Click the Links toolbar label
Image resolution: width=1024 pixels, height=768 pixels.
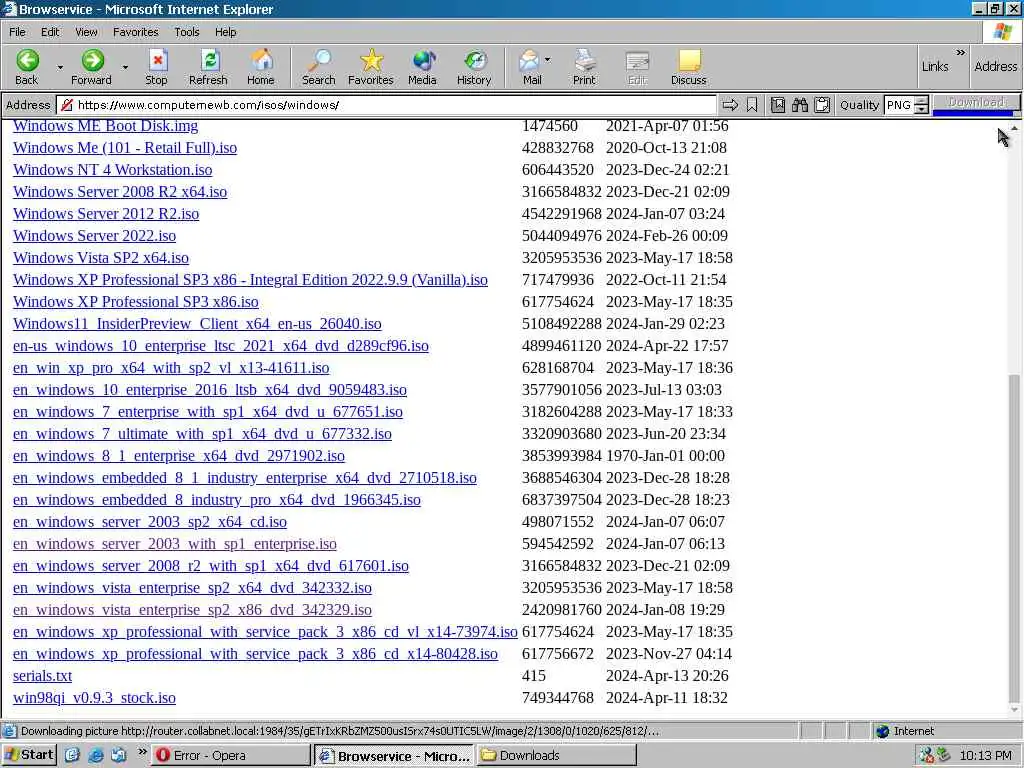click(935, 67)
